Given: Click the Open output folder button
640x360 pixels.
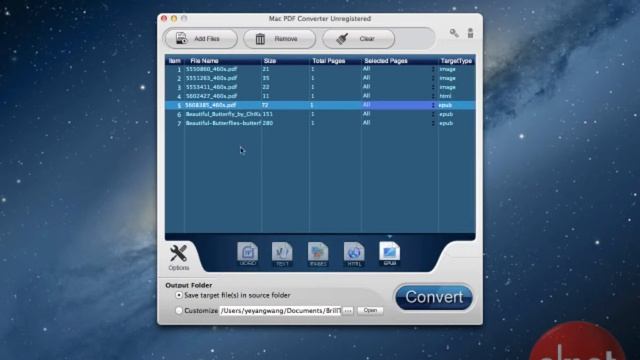Looking at the screenshot, I should tap(370, 311).
